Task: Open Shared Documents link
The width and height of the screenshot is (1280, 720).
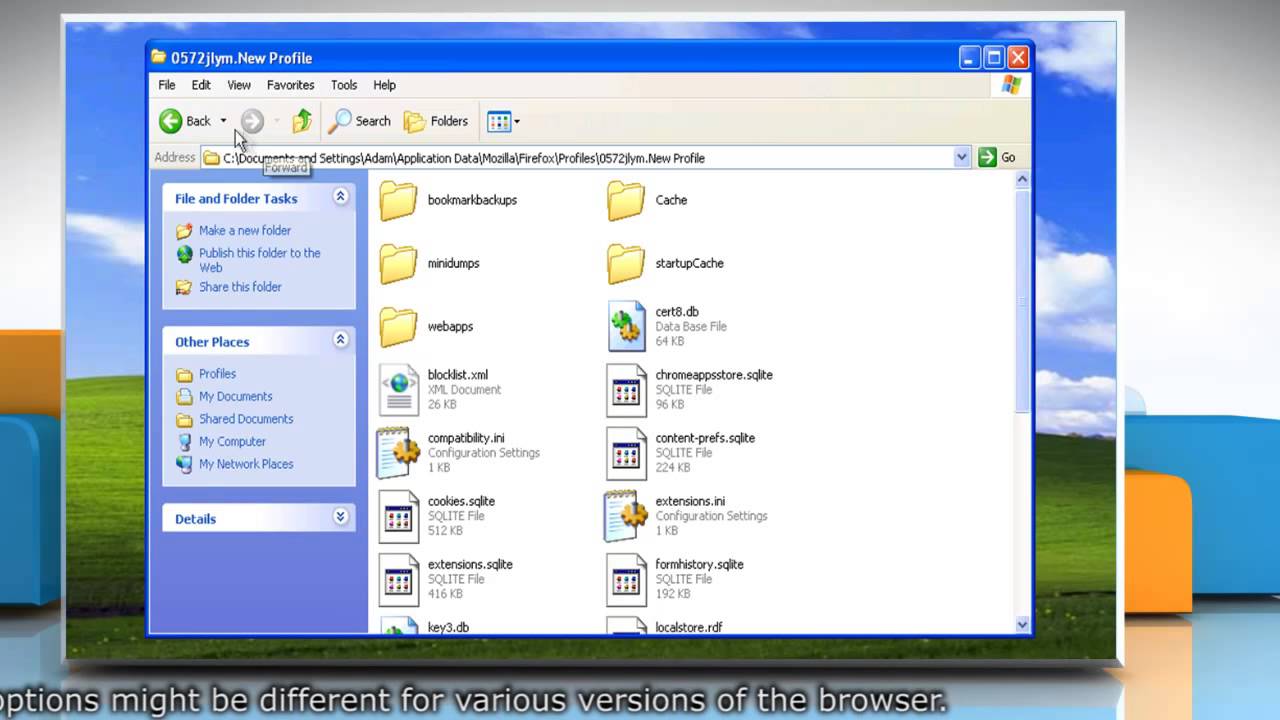Action: [x=246, y=419]
